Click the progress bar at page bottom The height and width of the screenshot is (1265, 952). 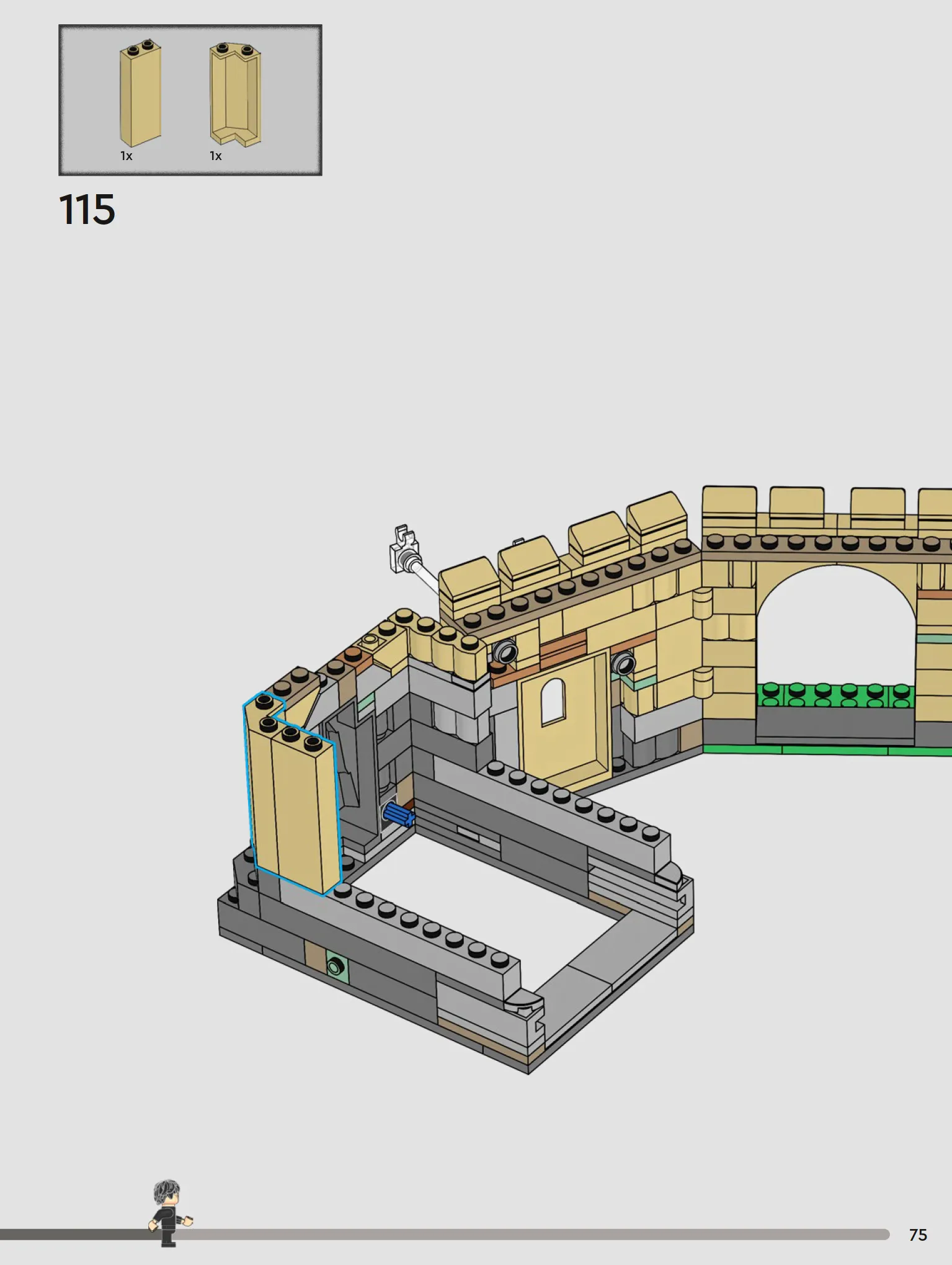(445, 1235)
